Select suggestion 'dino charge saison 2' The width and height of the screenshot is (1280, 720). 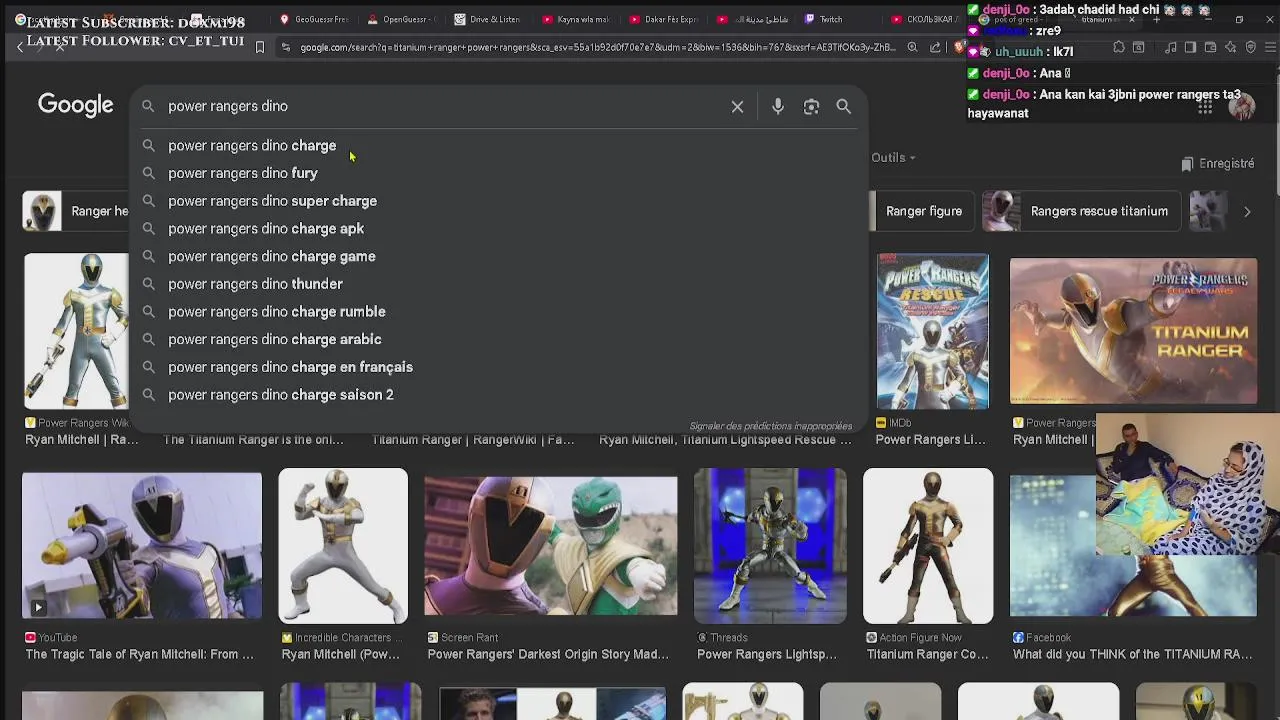click(x=498, y=395)
